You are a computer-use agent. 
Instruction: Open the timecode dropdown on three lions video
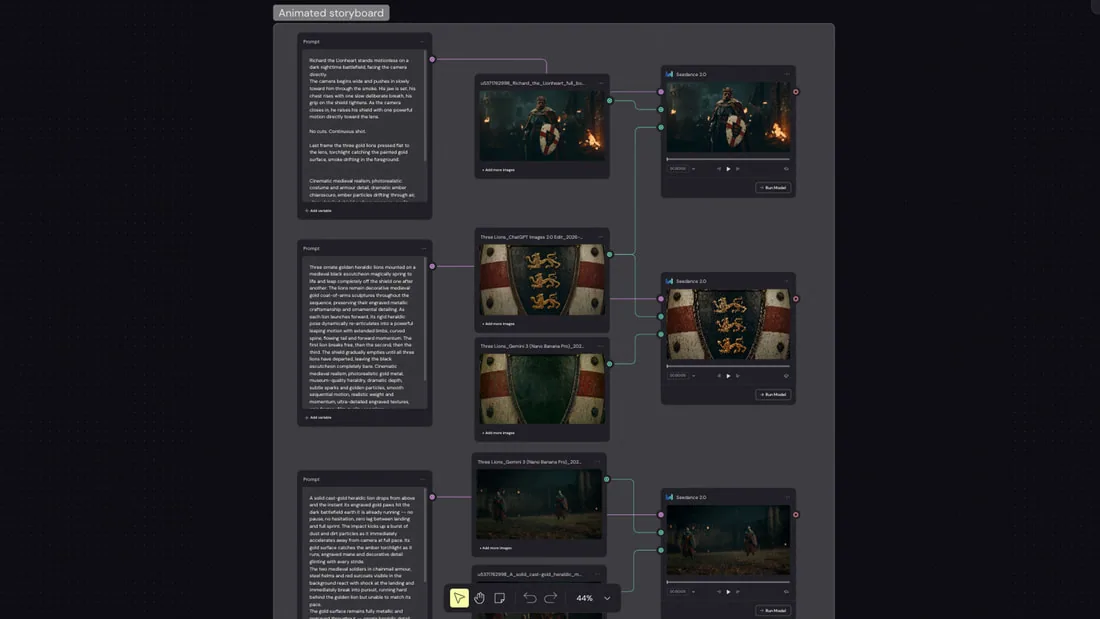pyautogui.click(x=694, y=376)
